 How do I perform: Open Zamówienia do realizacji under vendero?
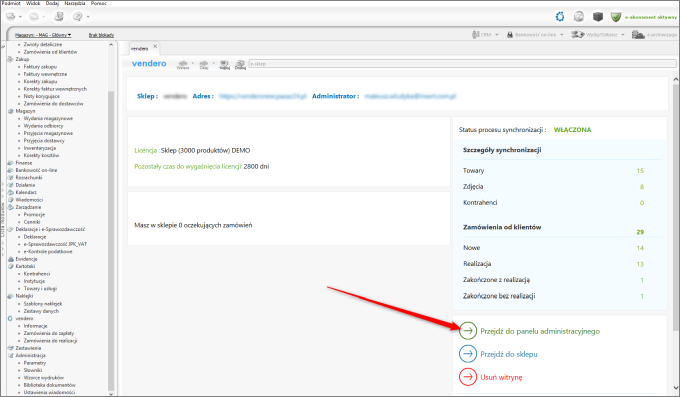pyautogui.click(x=50, y=341)
